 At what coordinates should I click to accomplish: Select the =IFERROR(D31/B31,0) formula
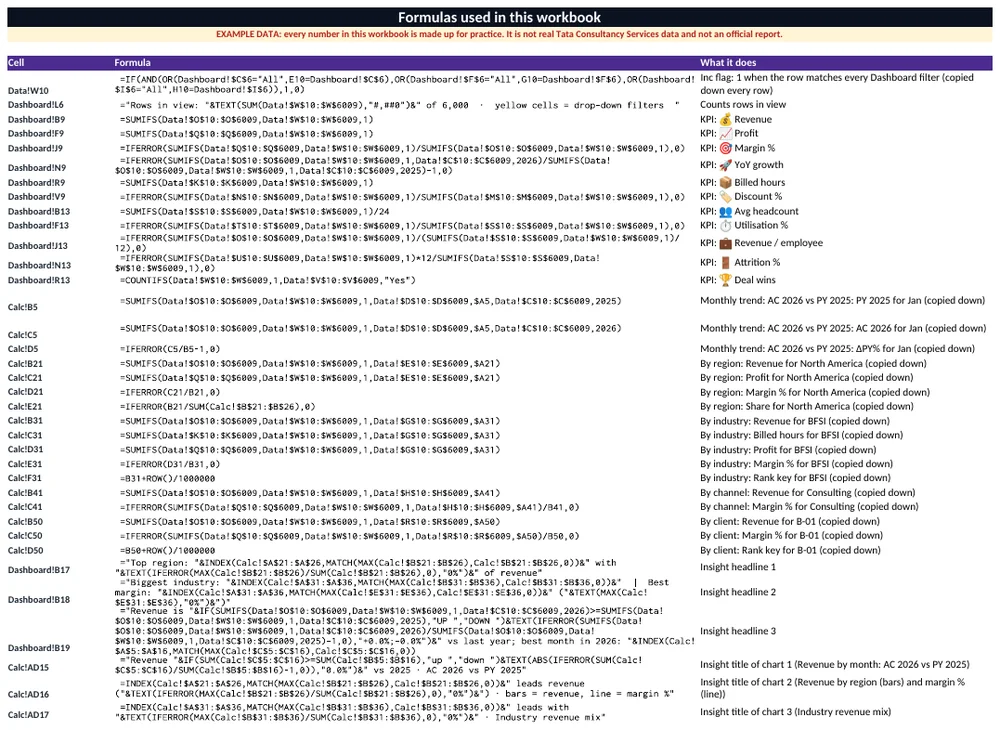[x=170, y=465]
